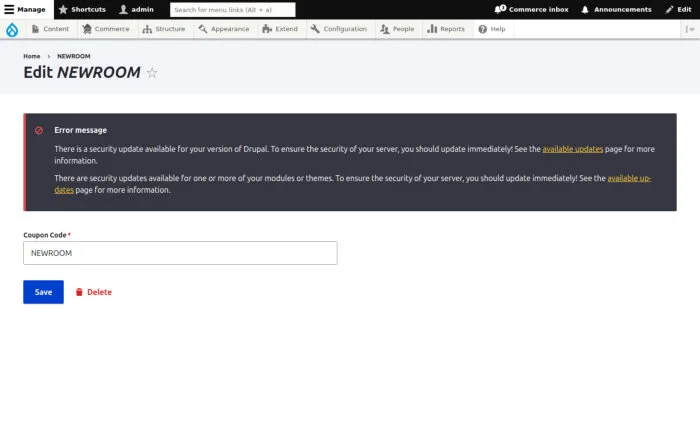The width and height of the screenshot is (700, 438).
Task: Click the Drupal drop logo icon
Action: [x=12, y=29]
